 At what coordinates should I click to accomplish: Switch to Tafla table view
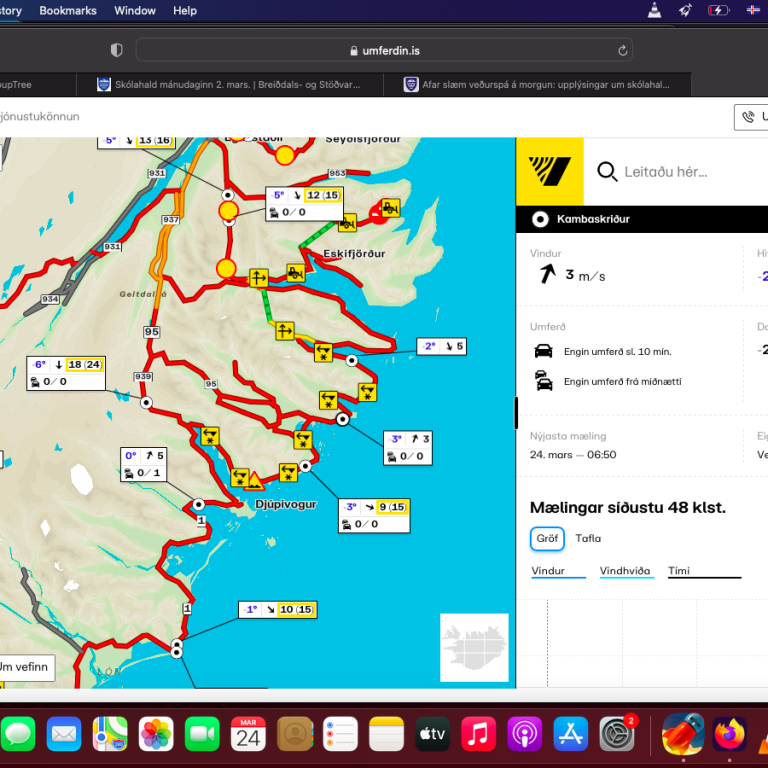tap(588, 539)
